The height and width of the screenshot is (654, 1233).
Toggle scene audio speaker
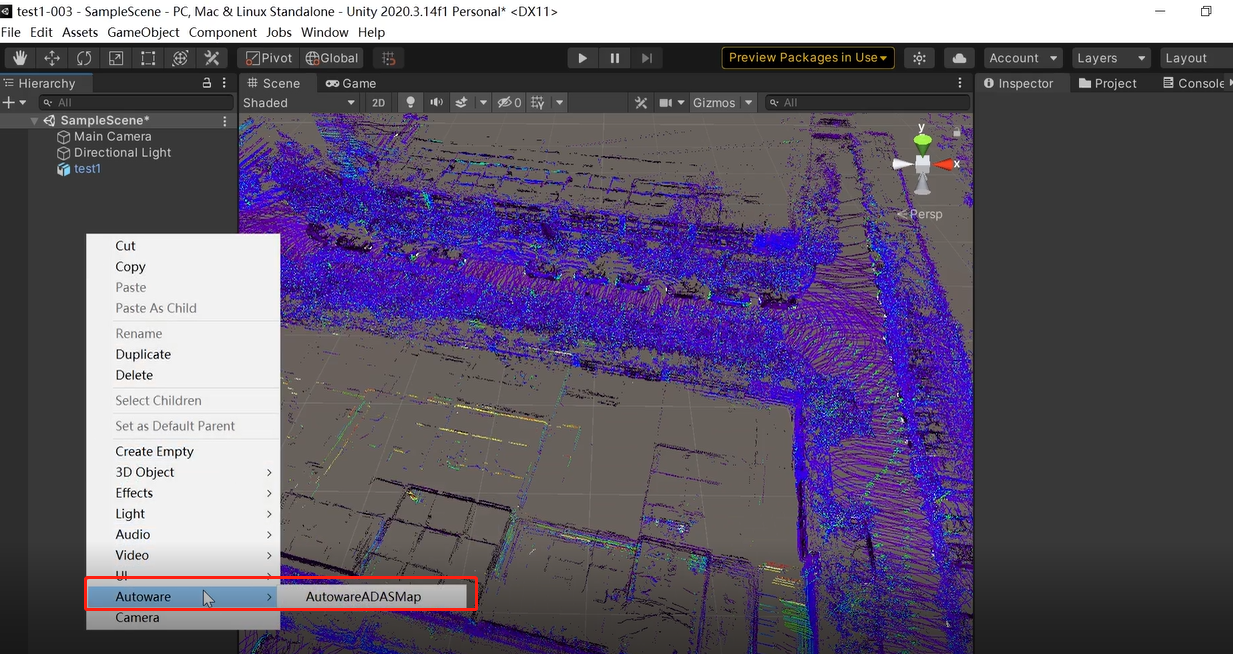436,102
